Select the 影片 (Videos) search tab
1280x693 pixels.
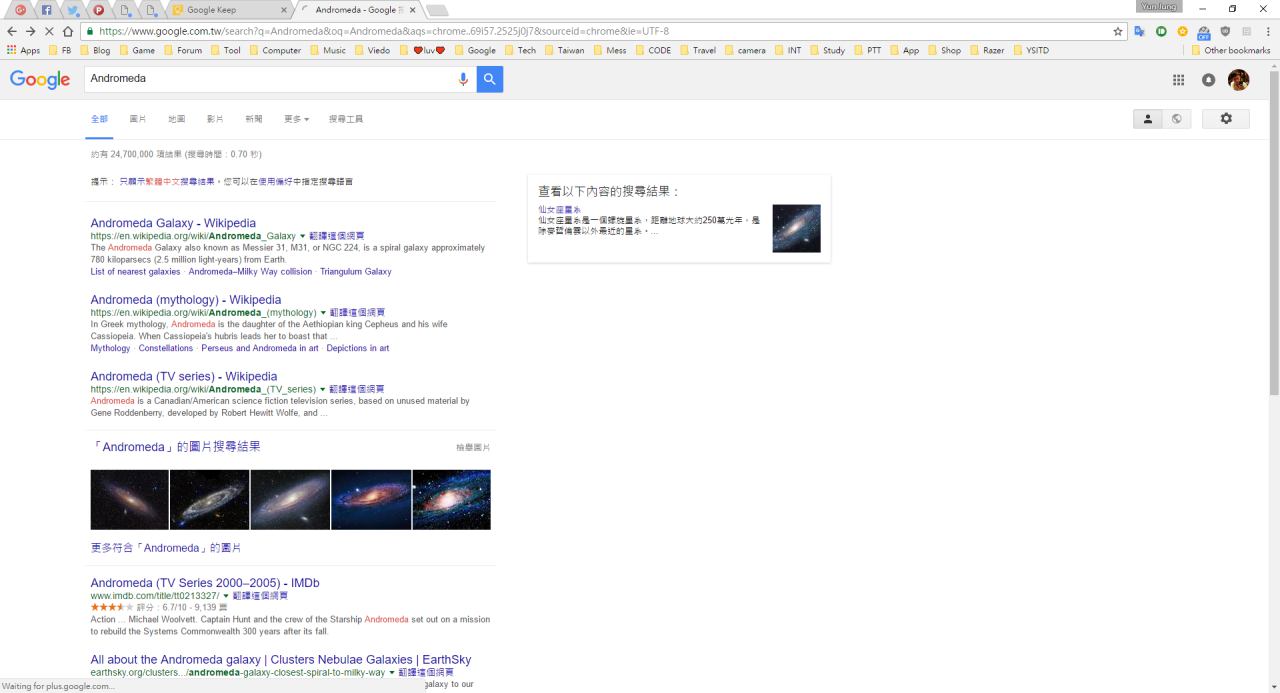pos(215,119)
